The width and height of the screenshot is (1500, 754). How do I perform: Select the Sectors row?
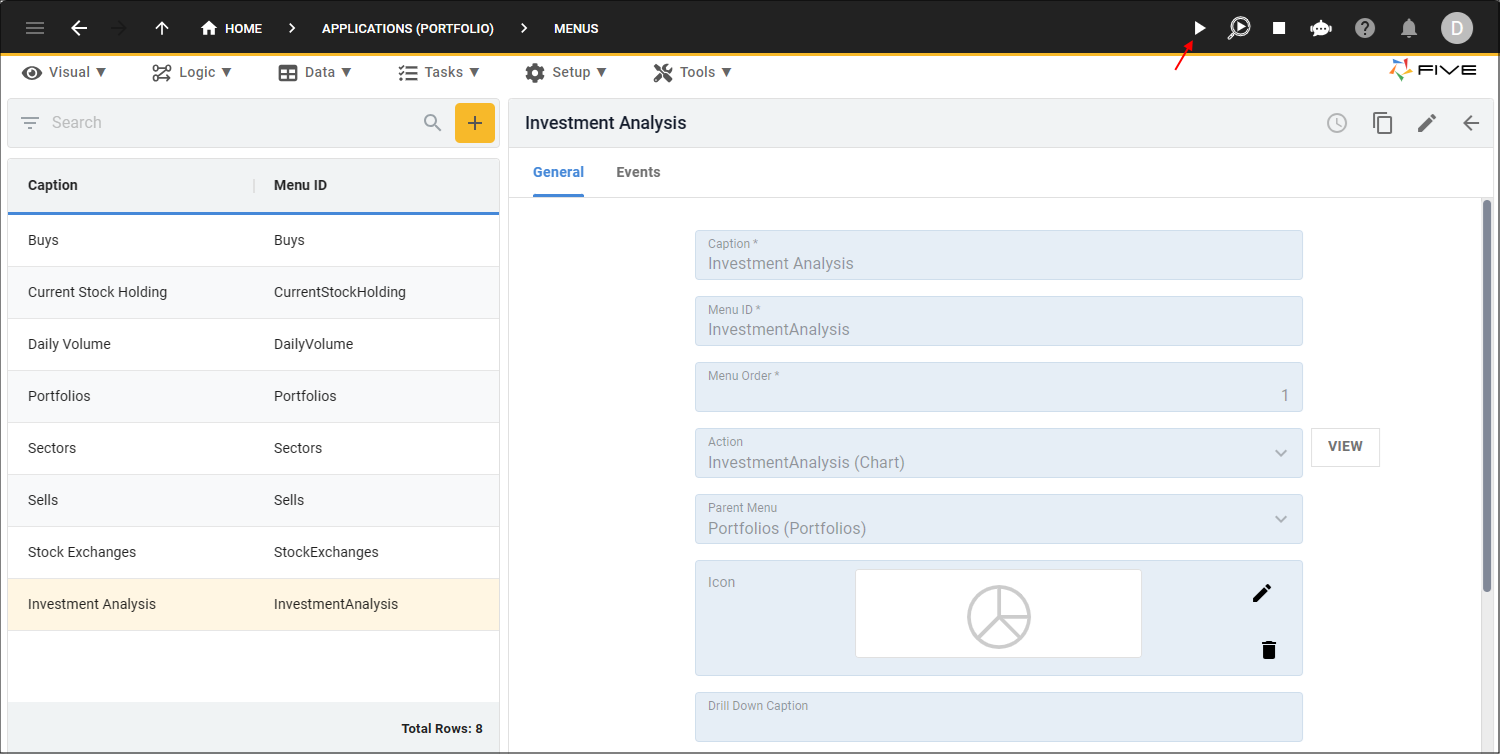tap(253, 448)
